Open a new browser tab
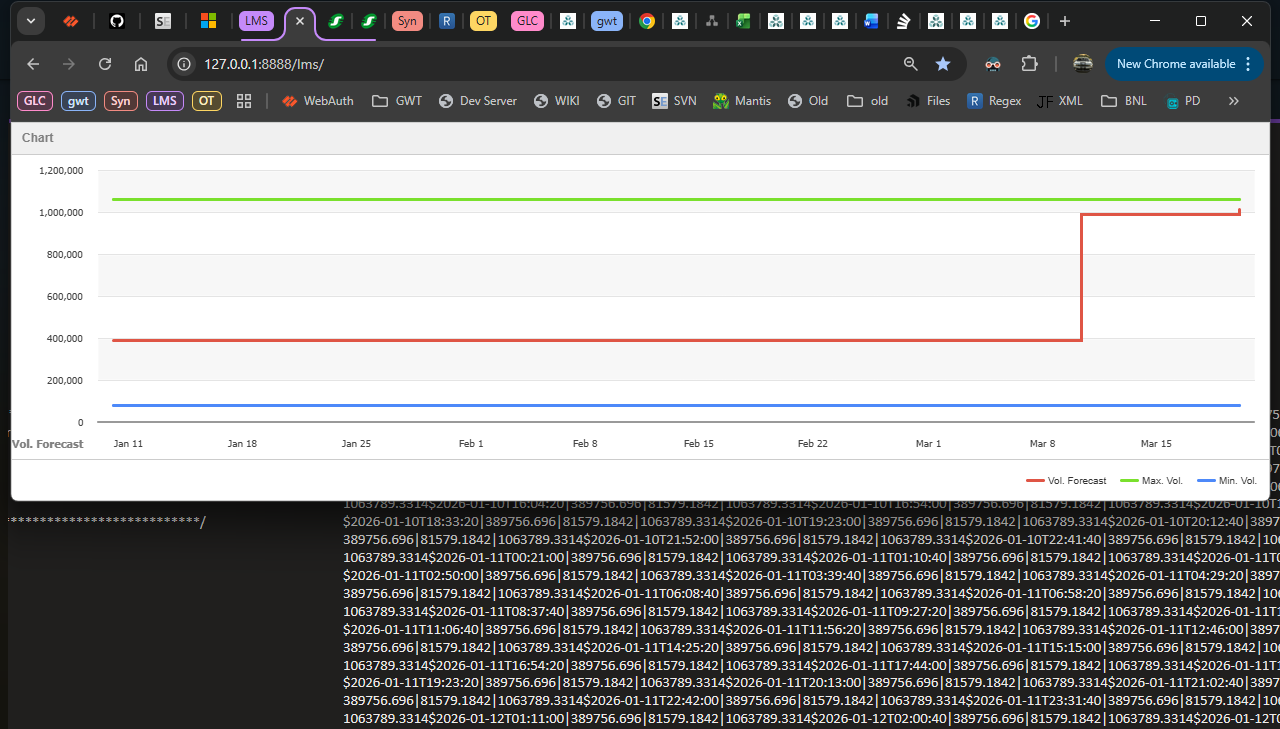This screenshot has width=1280, height=729. [x=1065, y=21]
